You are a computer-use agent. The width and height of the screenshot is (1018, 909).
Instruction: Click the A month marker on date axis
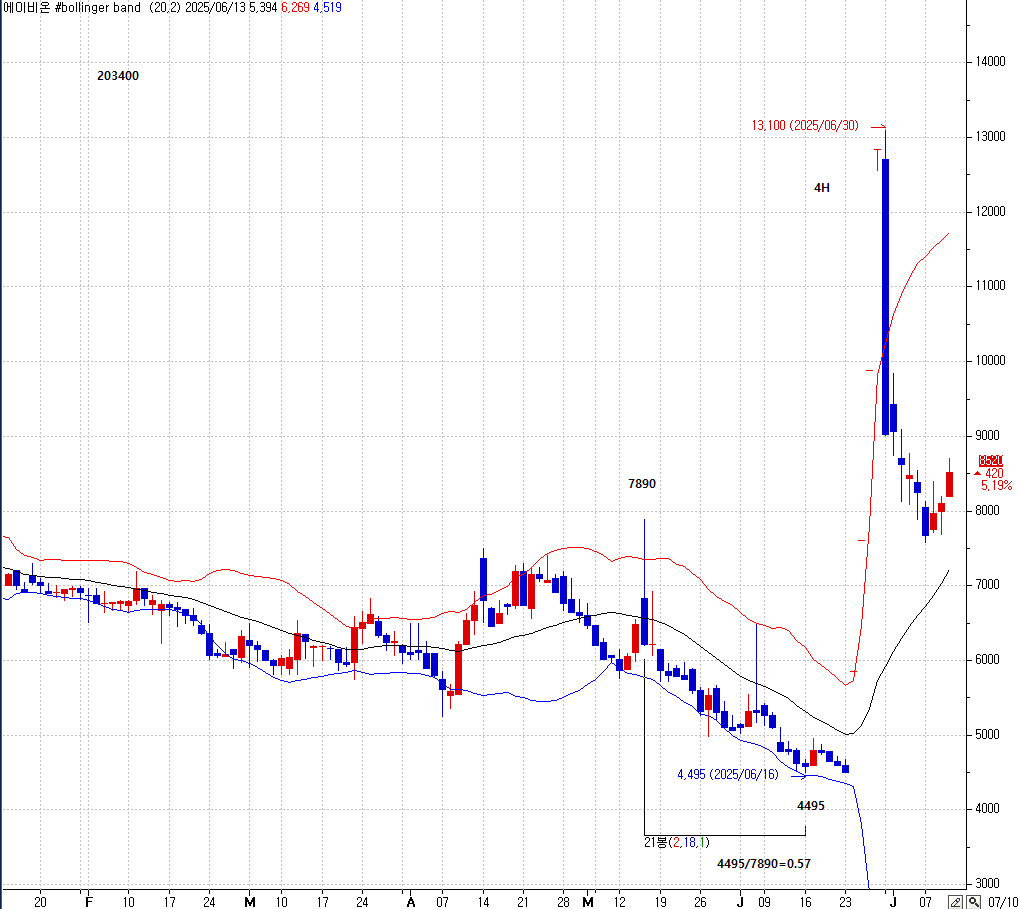pos(410,902)
